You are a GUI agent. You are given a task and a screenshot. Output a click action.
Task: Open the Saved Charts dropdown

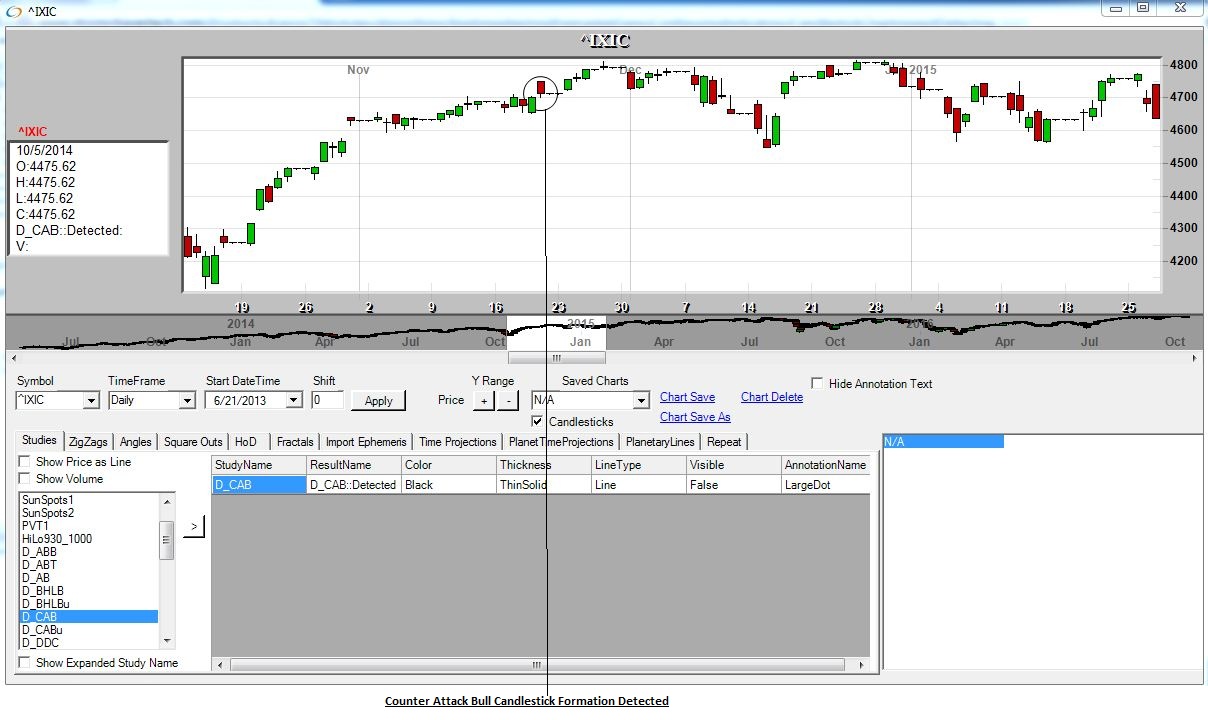pos(641,401)
